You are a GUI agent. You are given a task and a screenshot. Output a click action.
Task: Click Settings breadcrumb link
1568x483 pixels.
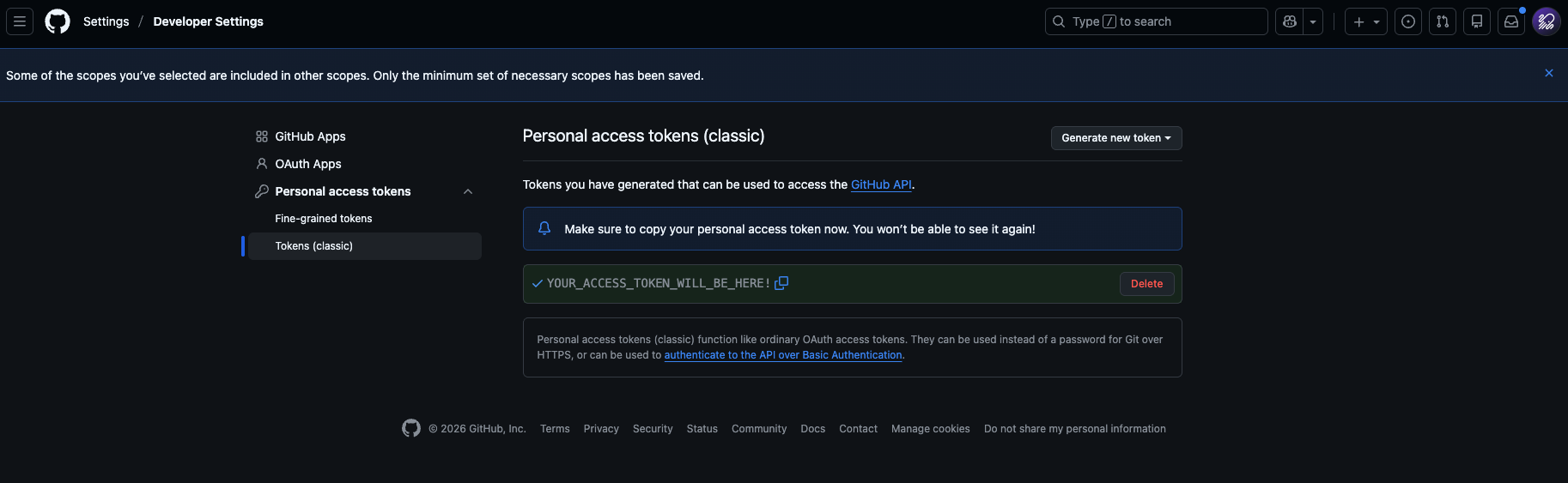click(106, 21)
